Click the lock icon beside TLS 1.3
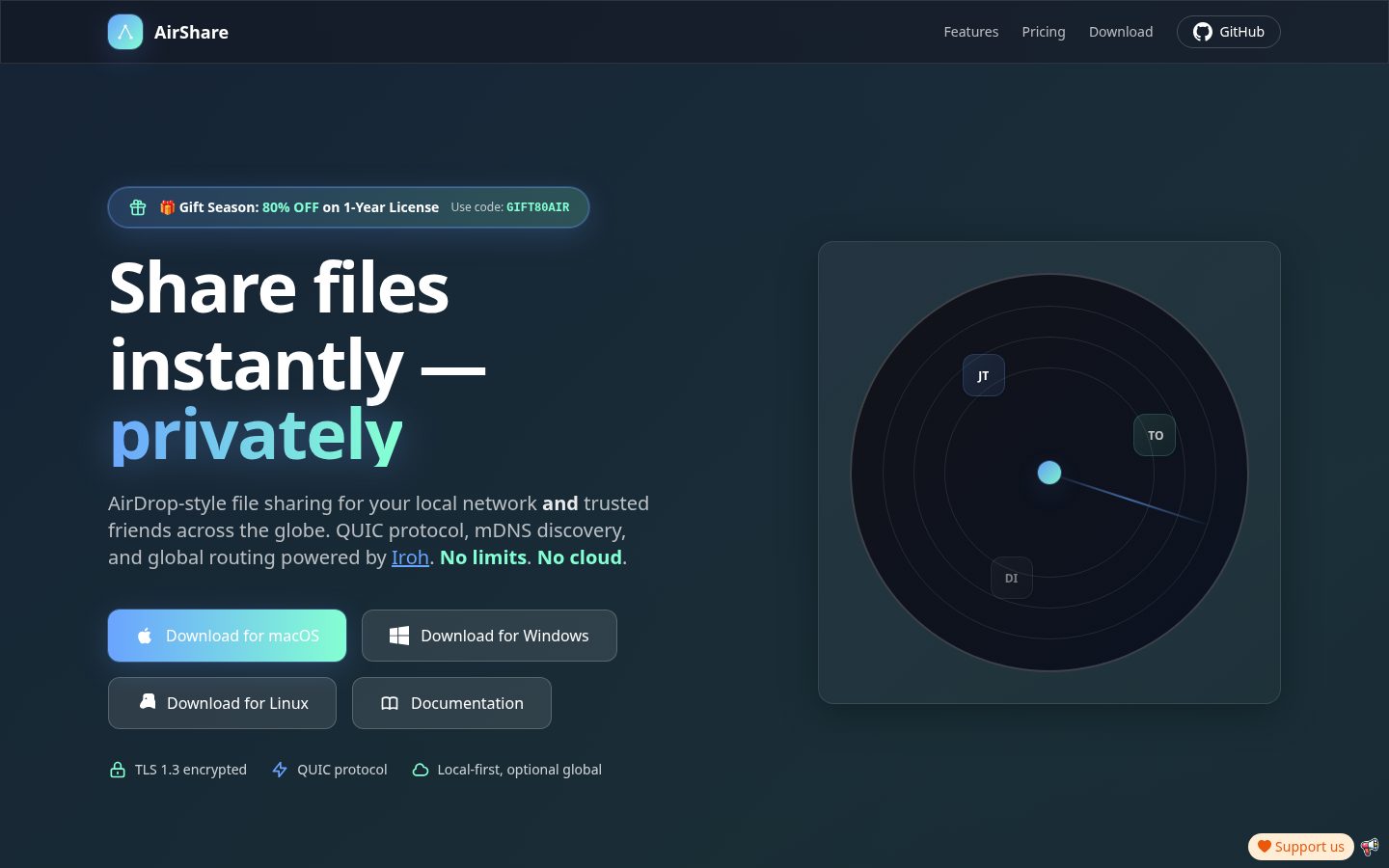This screenshot has height=868, width=1389. (x=118, y=770)
